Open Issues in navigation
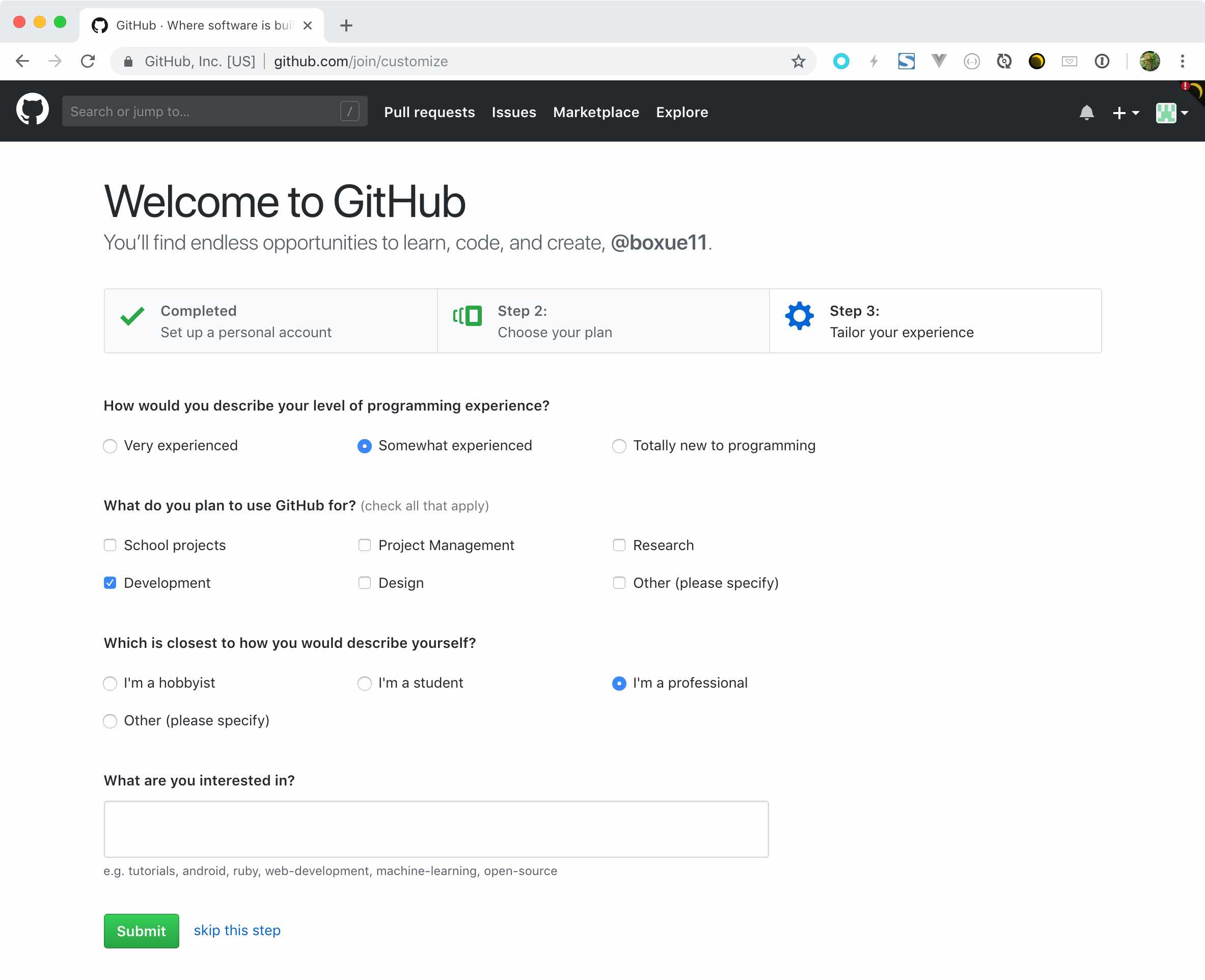This screenshot has width=1205, height=980. click(513, 113)
